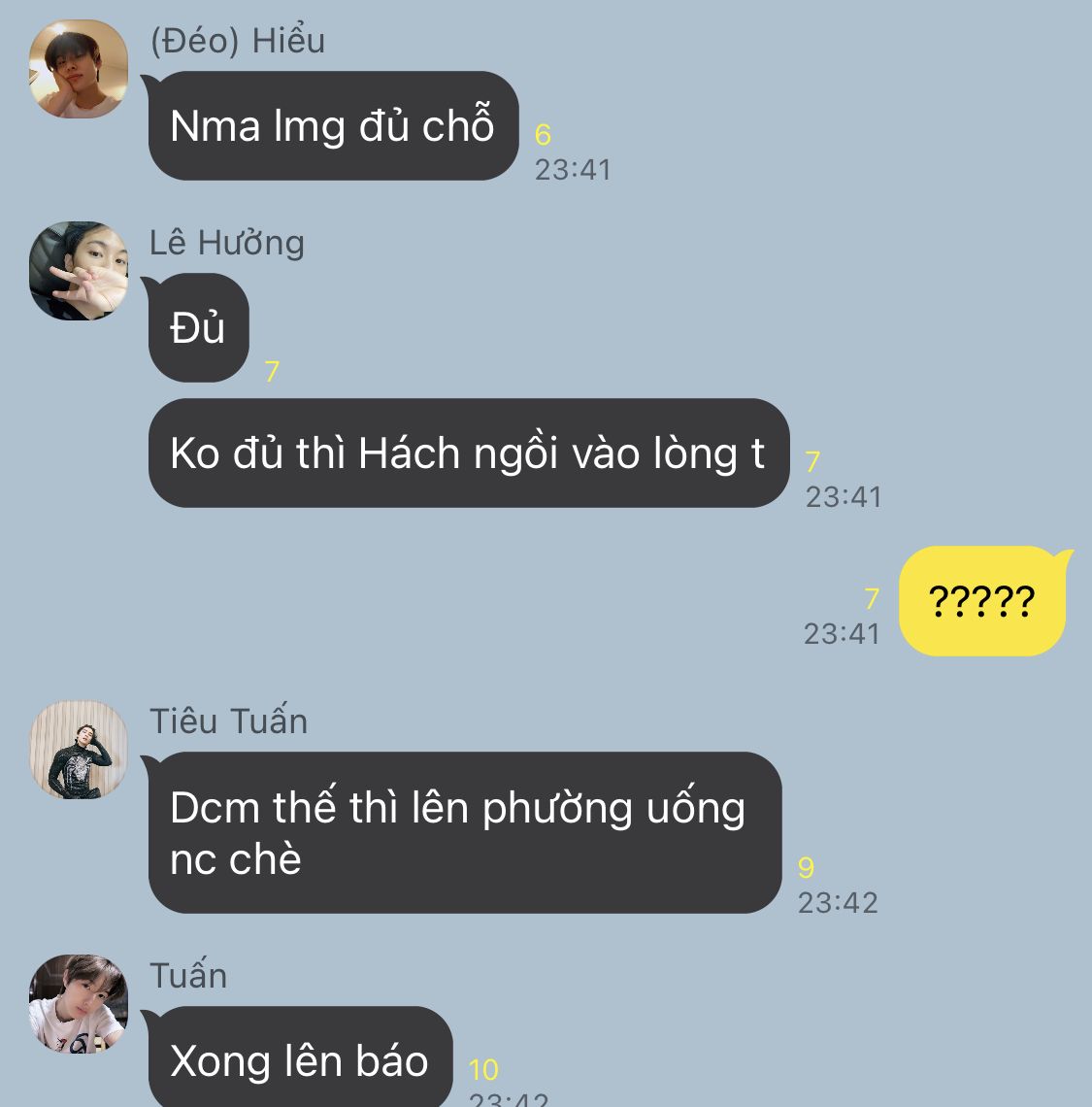Tap unread count 7 beside "Đủ" bubble
The image size is (1092, 1107).
[x=273, y=371]
